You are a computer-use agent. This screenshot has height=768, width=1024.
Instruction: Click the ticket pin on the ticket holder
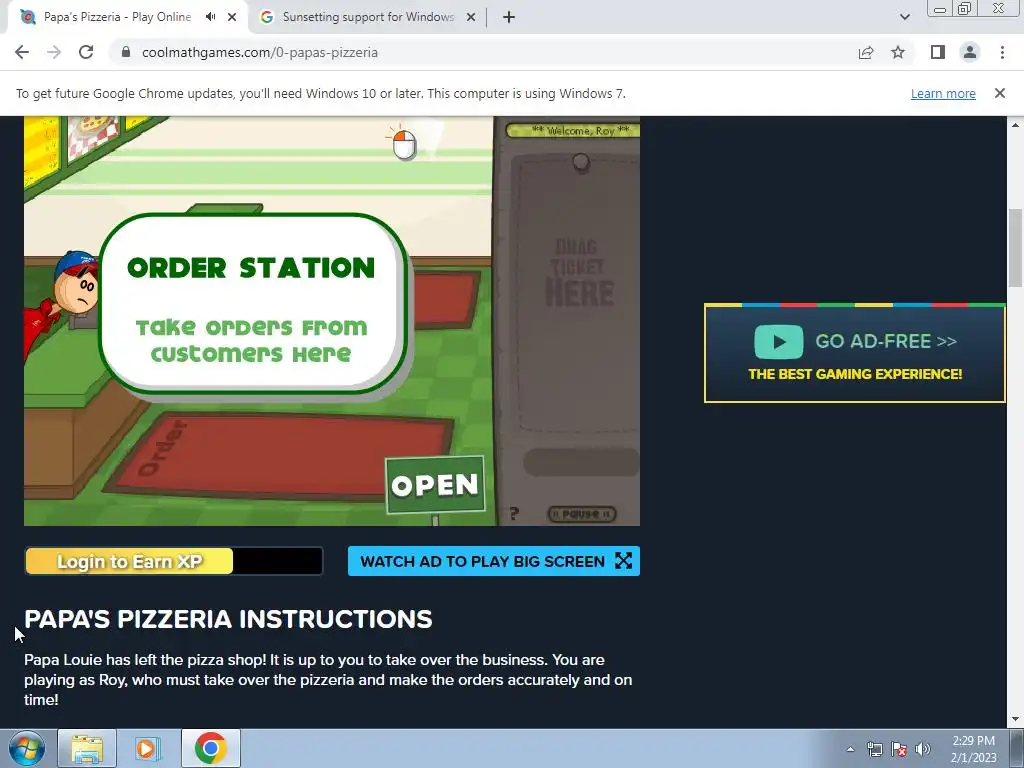pos(581,162)
